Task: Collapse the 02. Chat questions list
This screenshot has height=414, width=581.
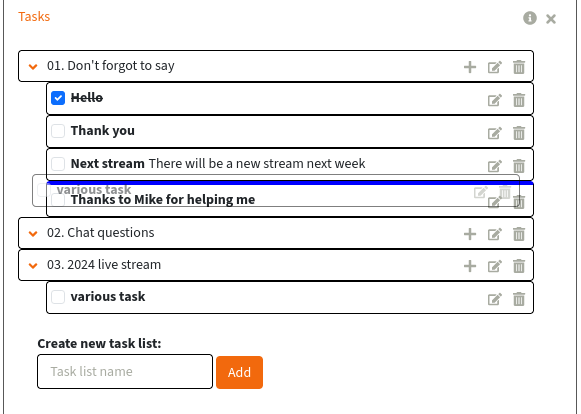Action: point(33,234)
